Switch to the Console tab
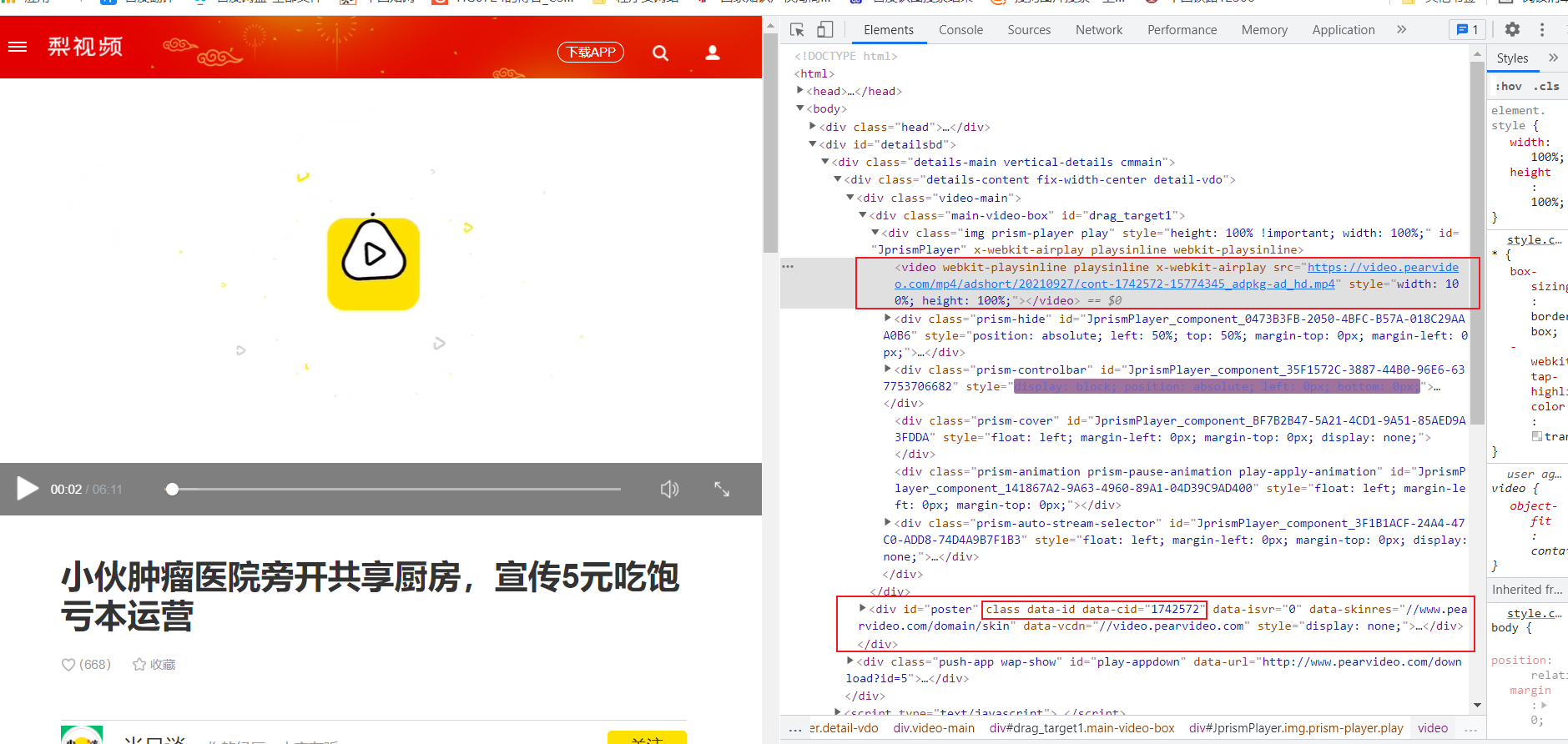 pos(960,30)
